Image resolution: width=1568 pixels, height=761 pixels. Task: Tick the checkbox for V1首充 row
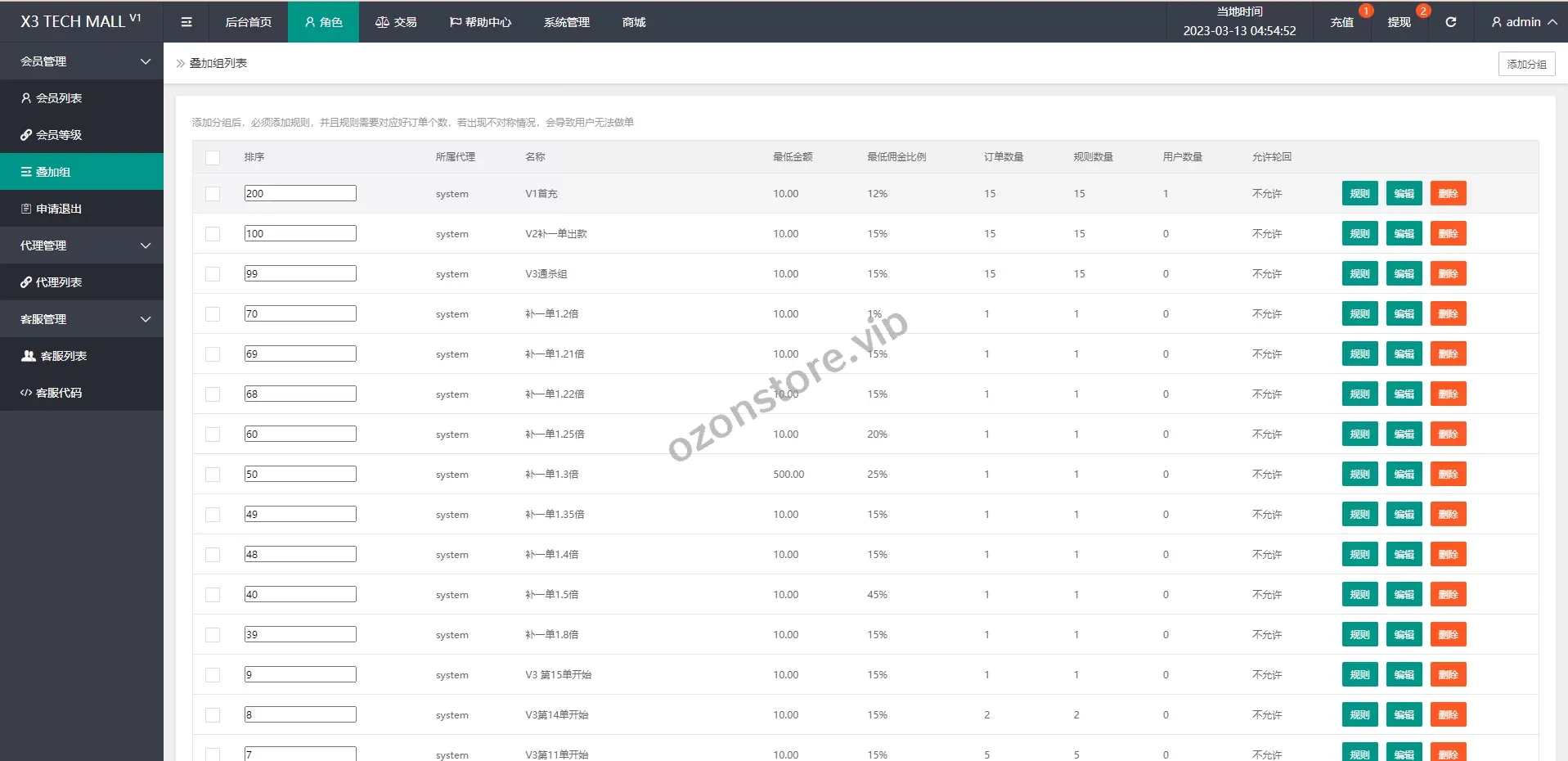[x=213, y=194]
